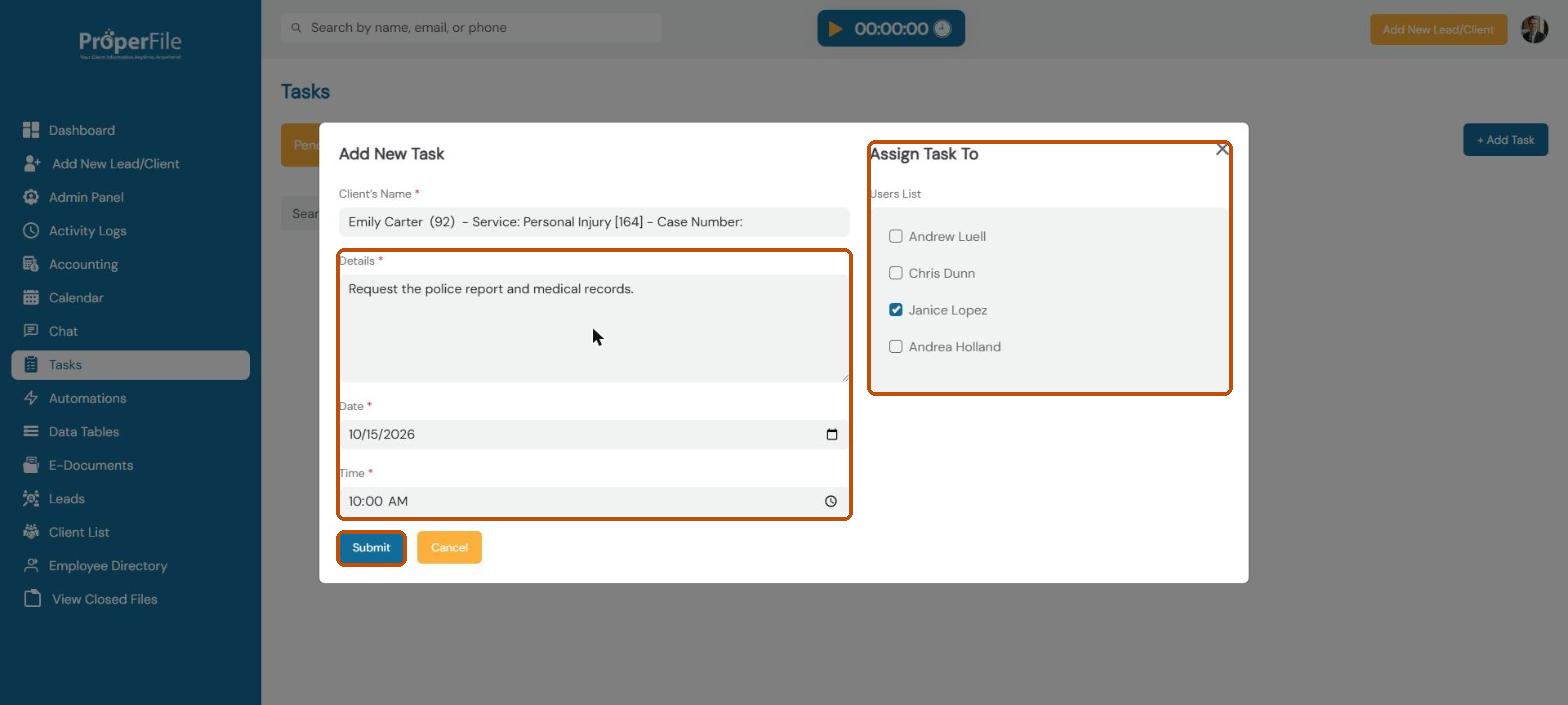Click the View Closed Files icon
The image size is (1568, 705).
pos(32,599)
